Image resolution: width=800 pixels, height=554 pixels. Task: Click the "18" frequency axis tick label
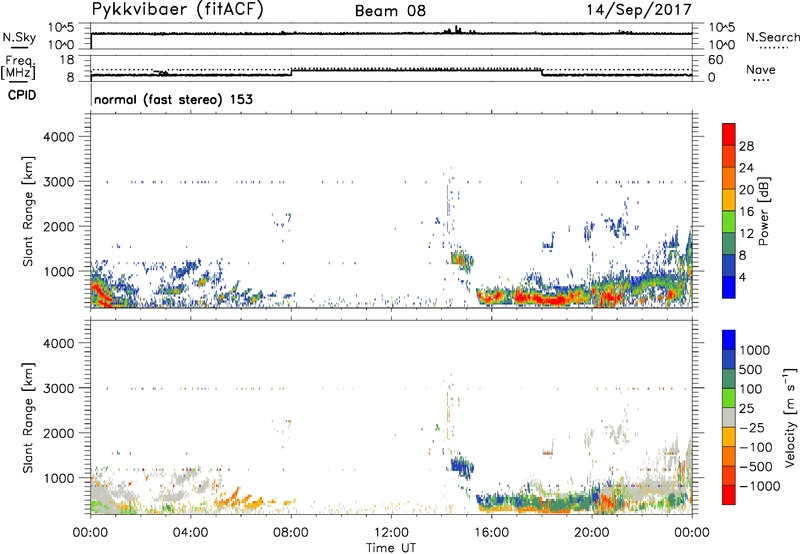point(67,60)
